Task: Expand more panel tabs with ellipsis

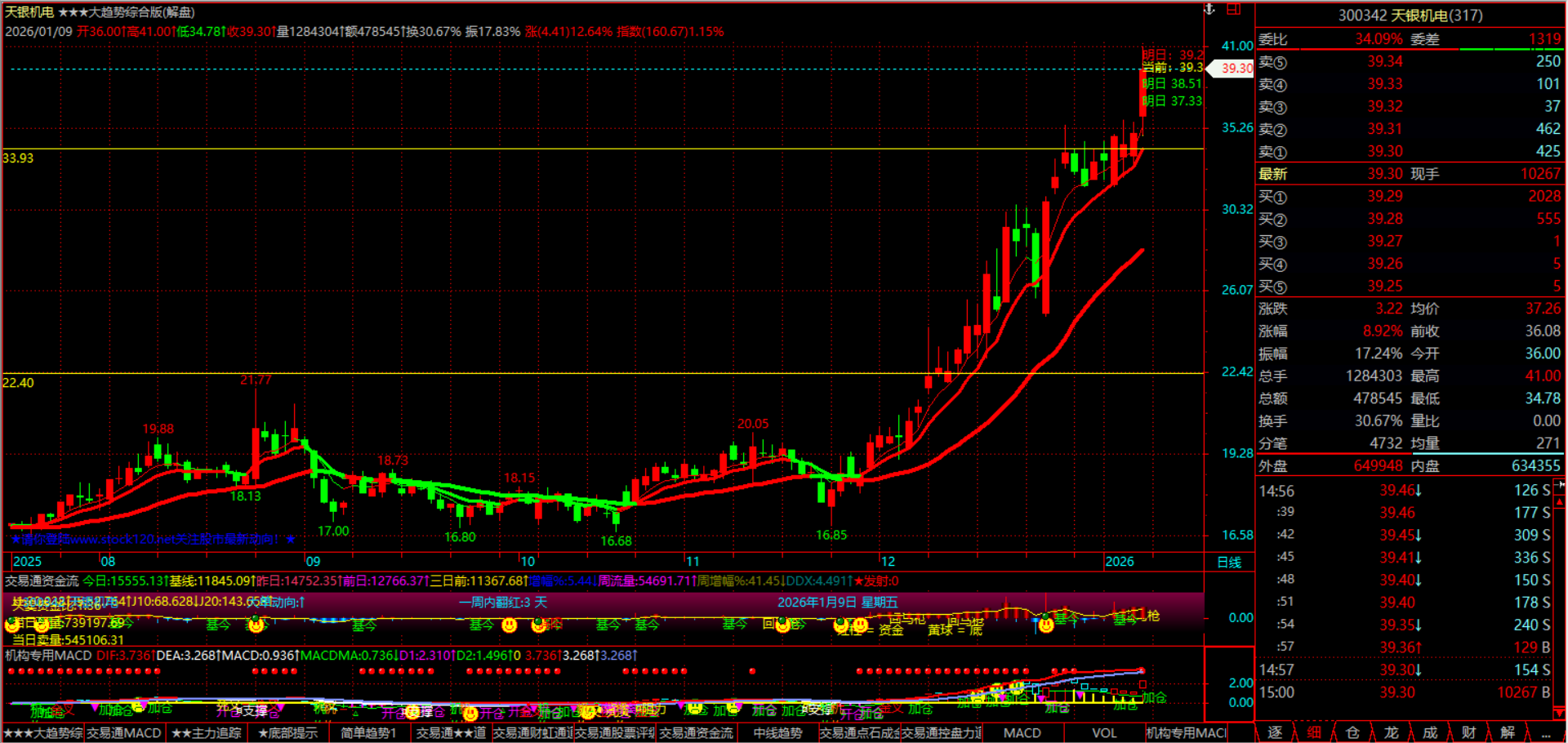Action: [1546, 732]
